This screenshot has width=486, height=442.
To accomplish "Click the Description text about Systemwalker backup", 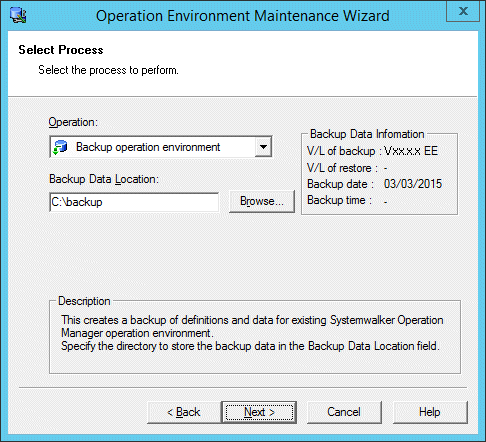I will [x=252, y=333].
